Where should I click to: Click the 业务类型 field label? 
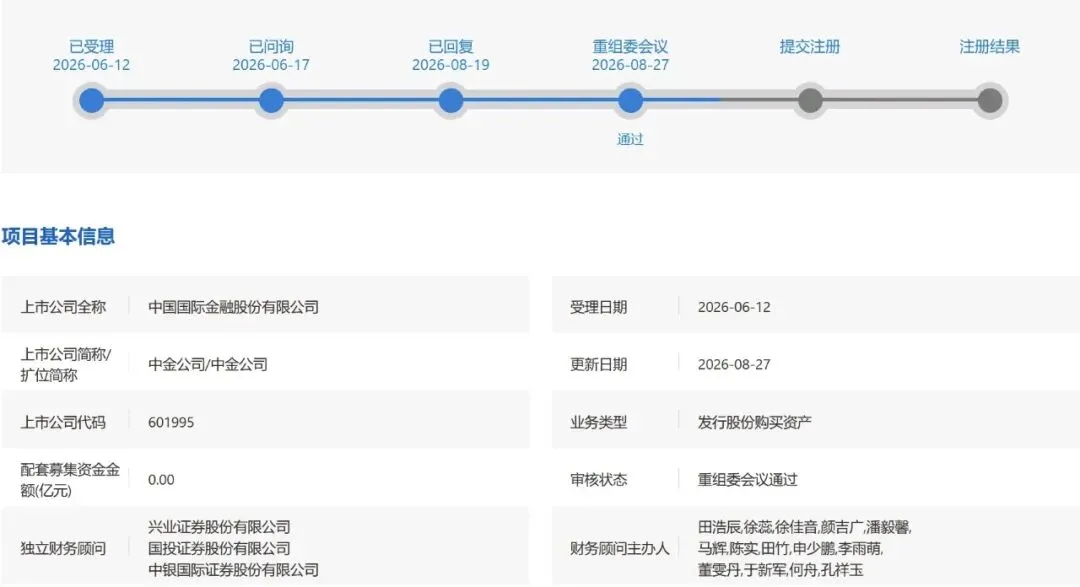[598, 422]
